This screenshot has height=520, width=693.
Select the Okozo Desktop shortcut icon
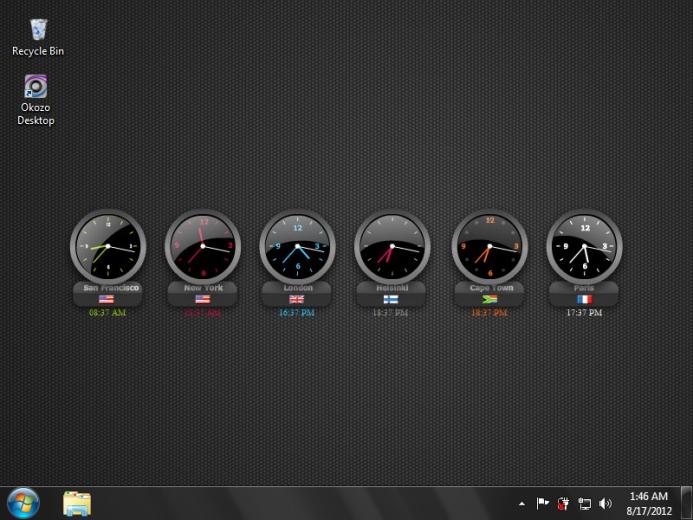click(x=35, y=100)
